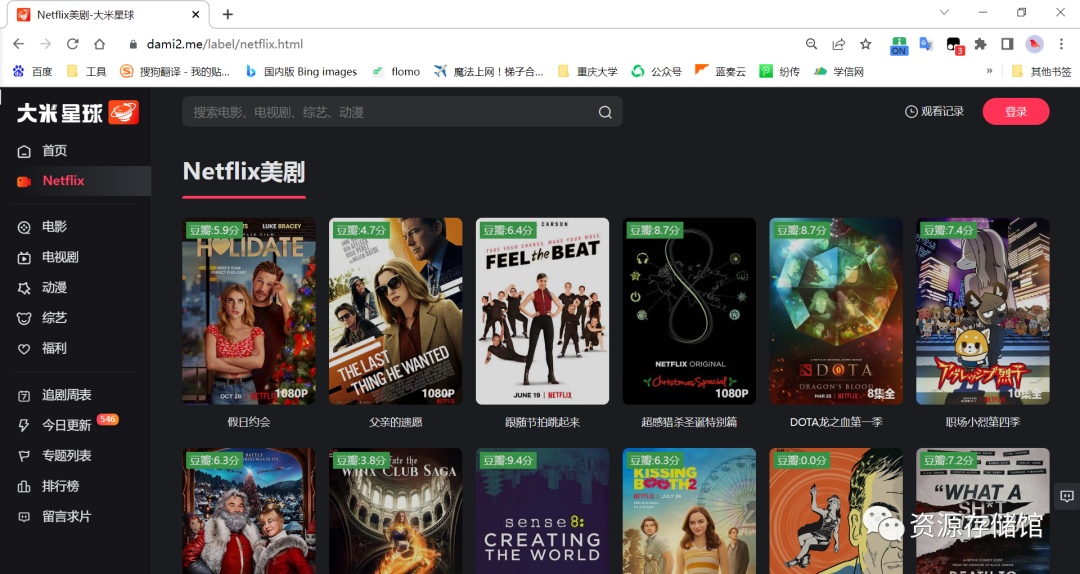Click the 登录 button
This screenshot has width=1080, height=574.
click(x=1016, y=112)
